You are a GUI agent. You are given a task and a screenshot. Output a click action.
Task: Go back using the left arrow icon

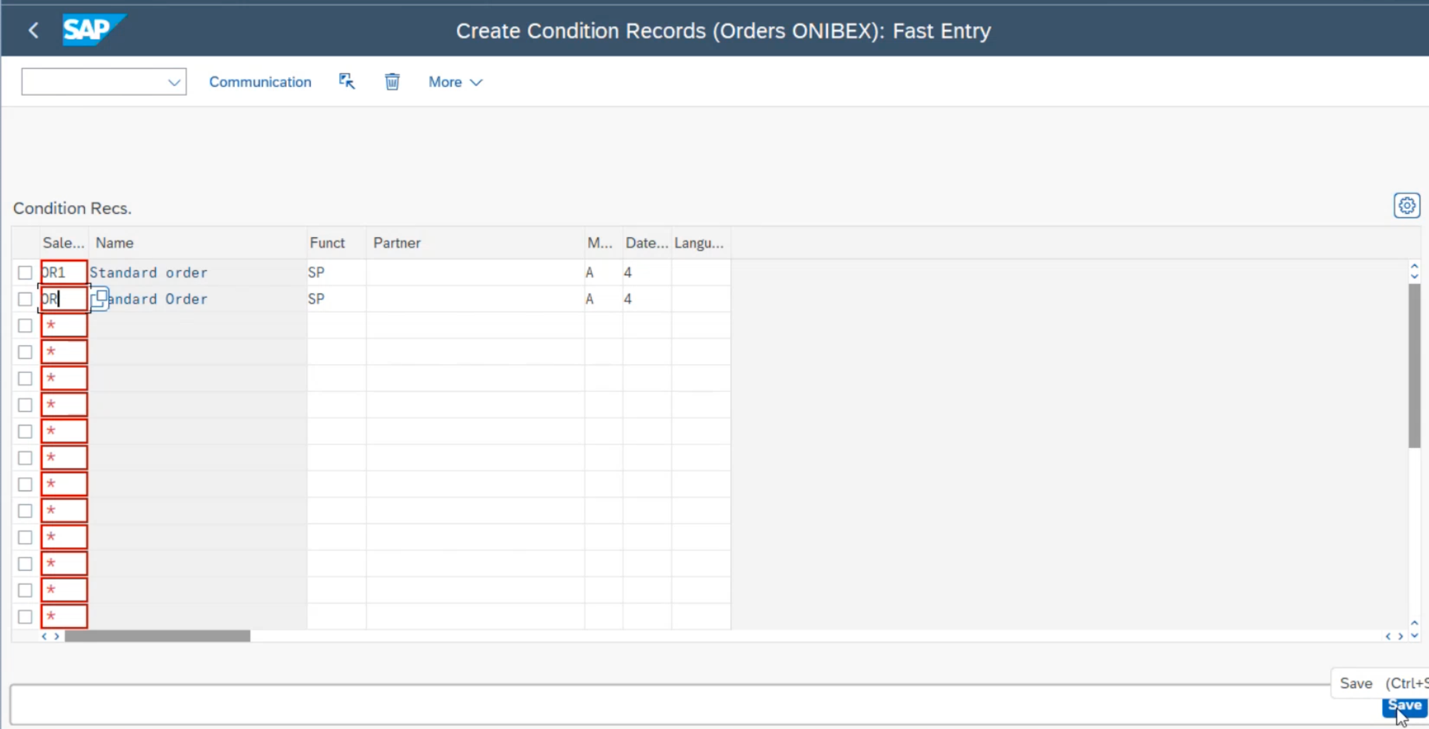(33, 31)
